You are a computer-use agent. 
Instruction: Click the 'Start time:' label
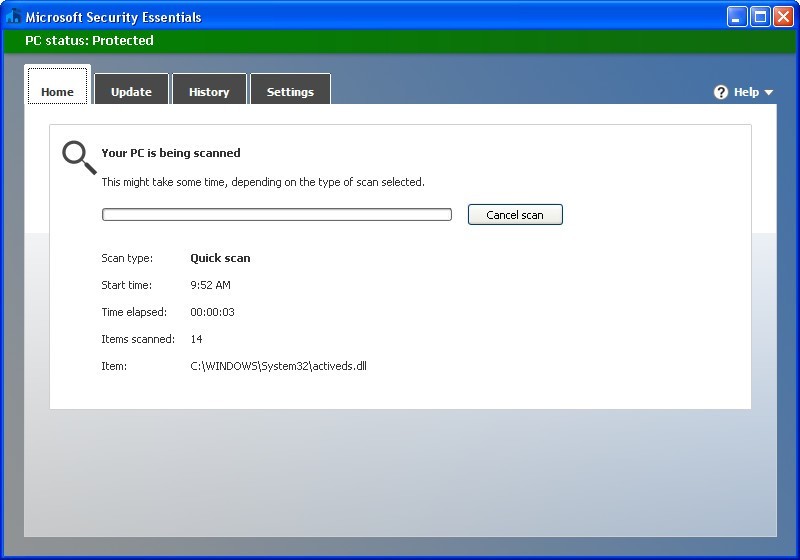127,285
